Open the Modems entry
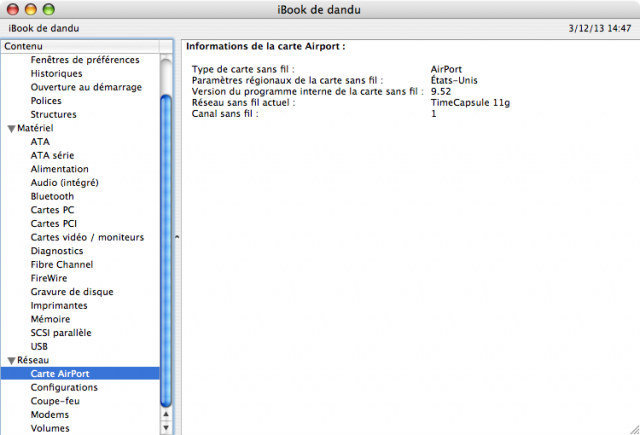 (x=50, y=415)
